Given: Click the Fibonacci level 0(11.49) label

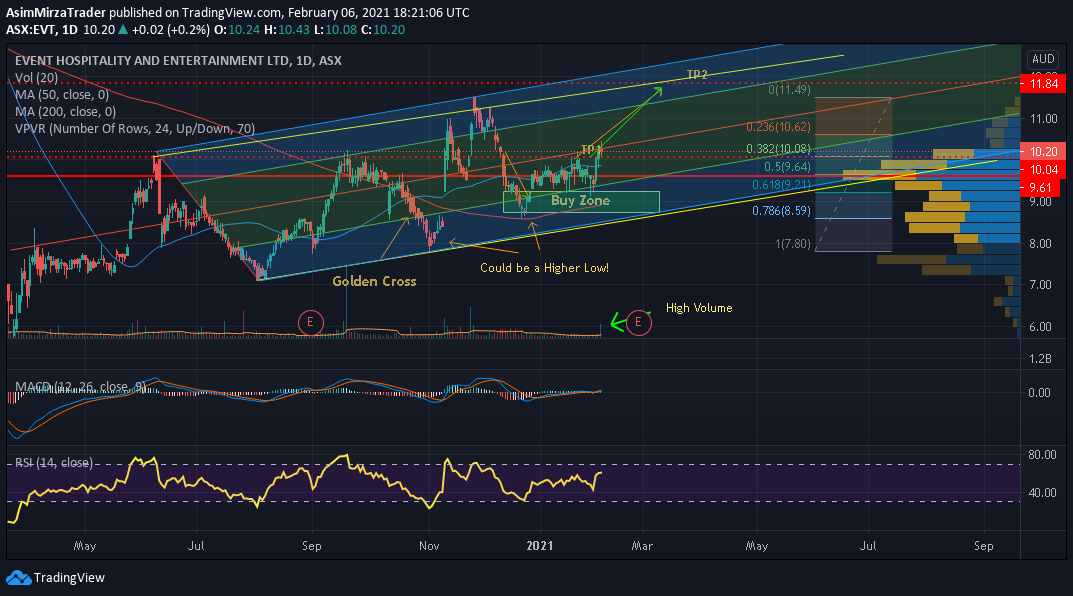Looking at the screenshot, I should coord(790,90).
